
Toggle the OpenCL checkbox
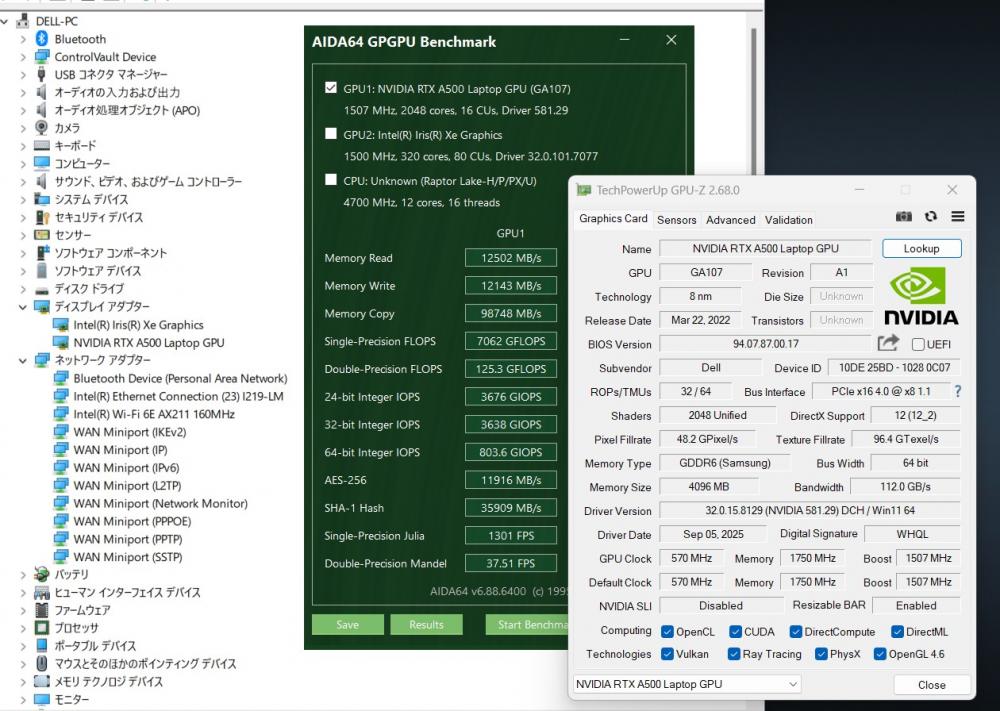pos(667,631)
